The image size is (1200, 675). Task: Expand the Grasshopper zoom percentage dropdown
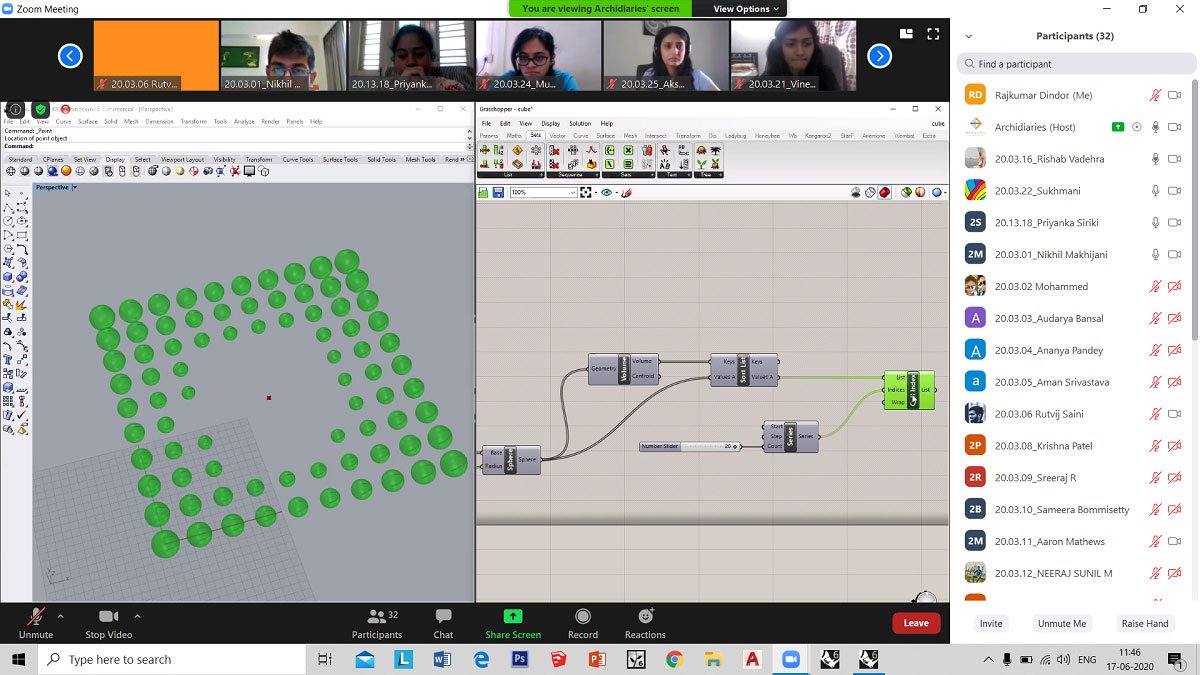[572, 192]
